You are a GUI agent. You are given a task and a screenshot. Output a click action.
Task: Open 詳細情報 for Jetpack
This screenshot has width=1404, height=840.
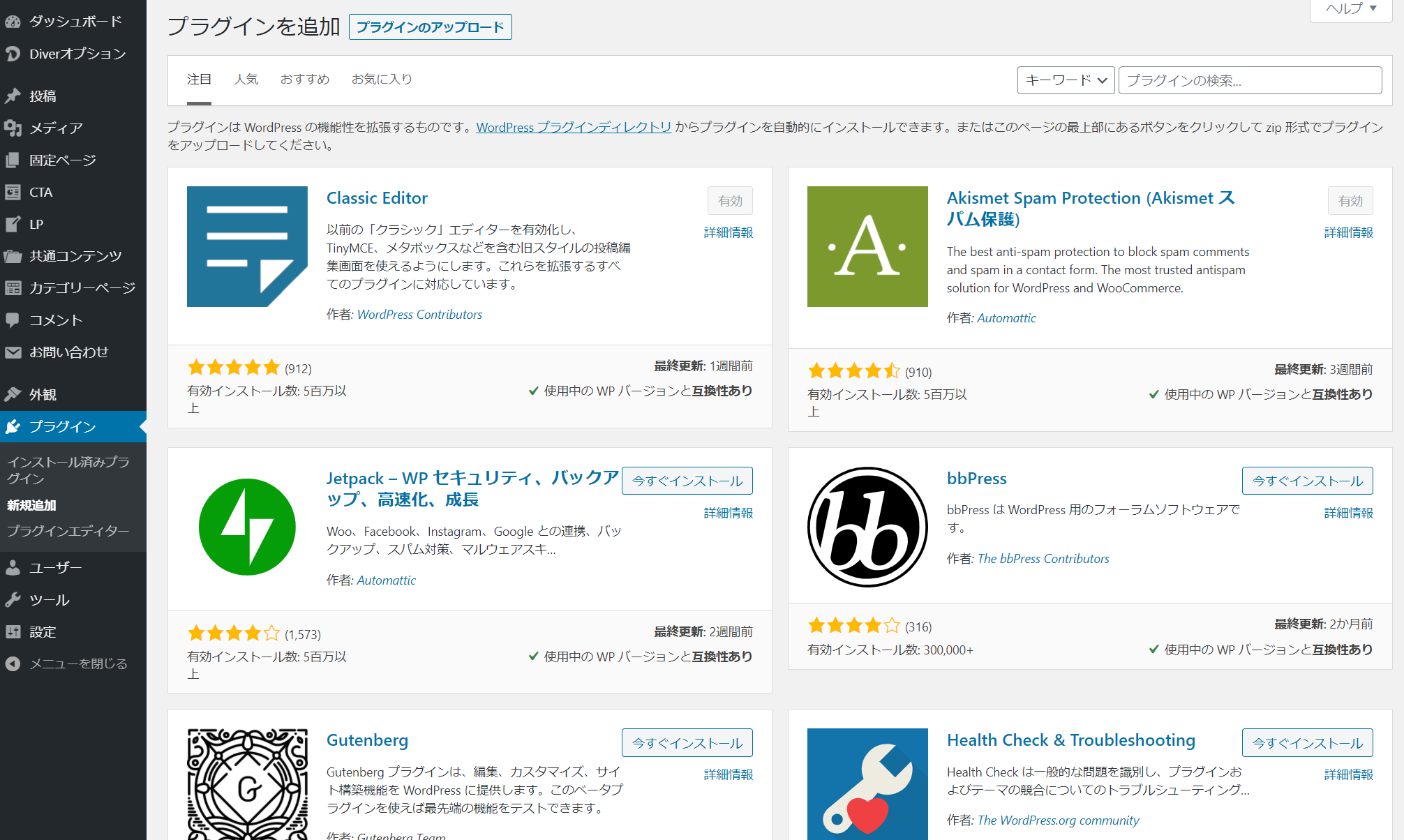(x=729, y=513)
